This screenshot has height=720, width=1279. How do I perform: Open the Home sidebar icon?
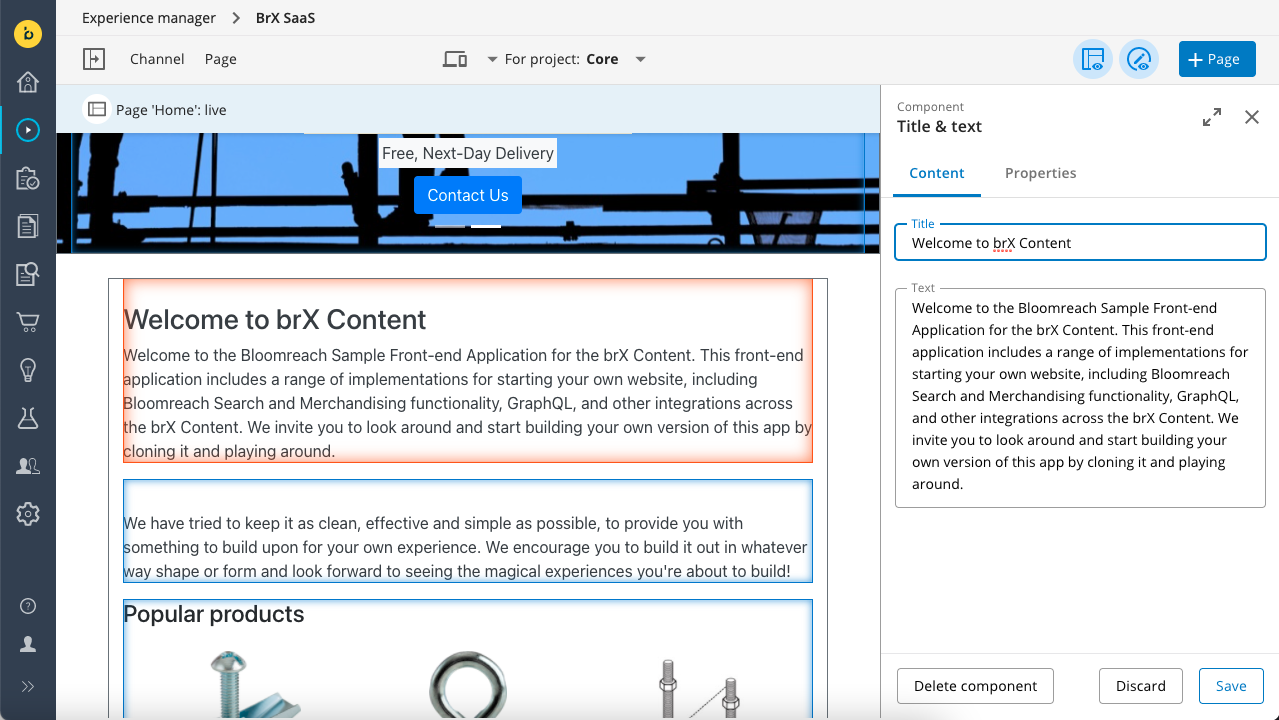(28, 82)
